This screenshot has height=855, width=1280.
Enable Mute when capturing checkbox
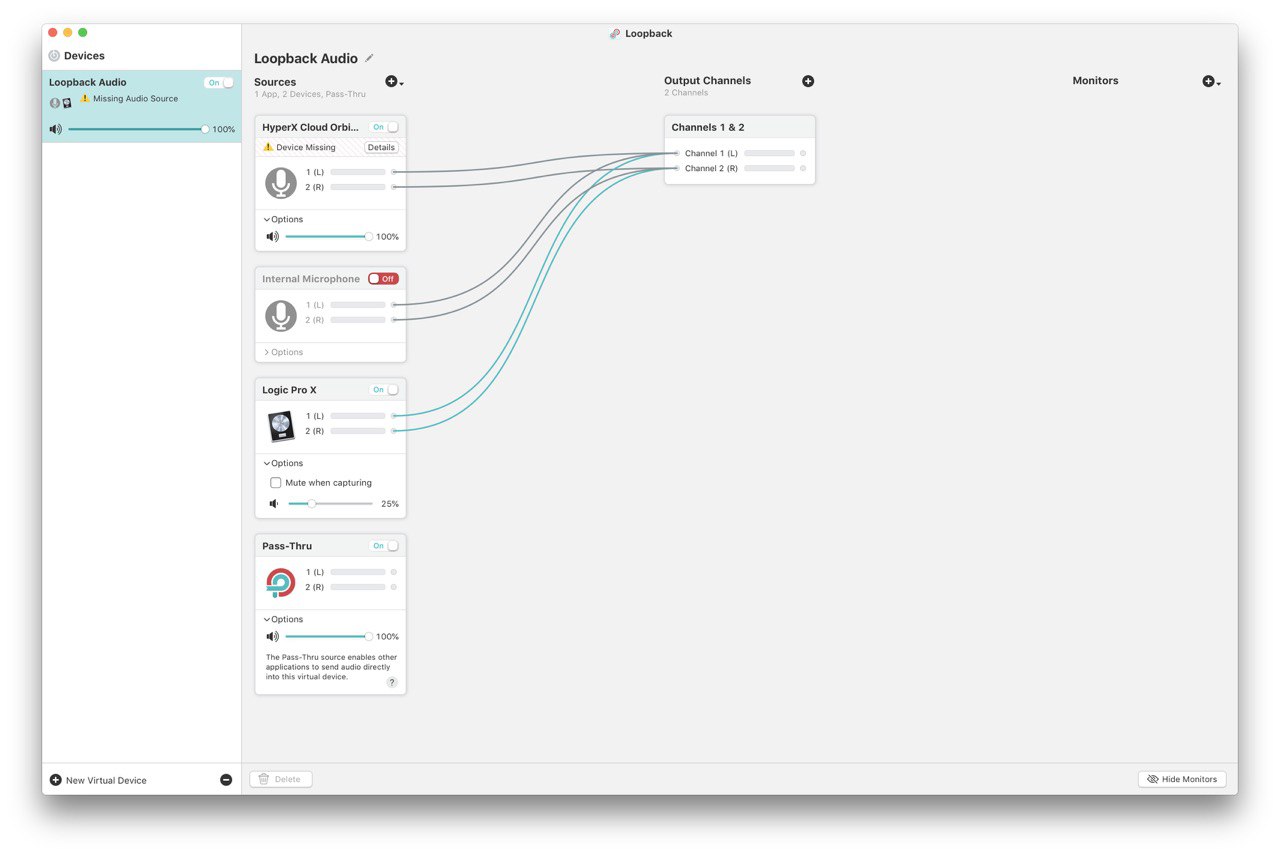pyautogui.click(x=276, y=483)
